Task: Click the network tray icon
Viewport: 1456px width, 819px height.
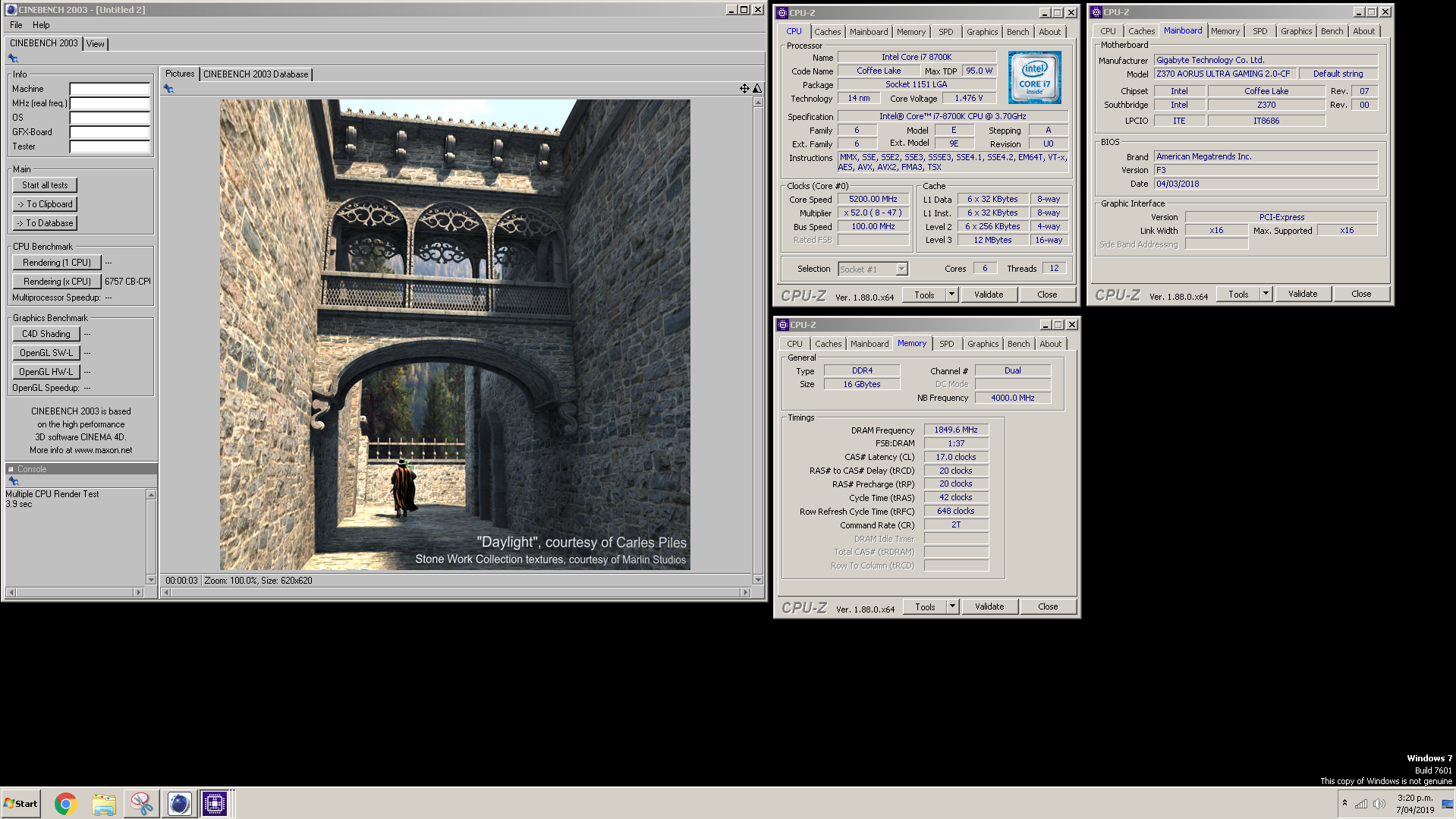Action: pyautogui.click(x=1361, y=804)
